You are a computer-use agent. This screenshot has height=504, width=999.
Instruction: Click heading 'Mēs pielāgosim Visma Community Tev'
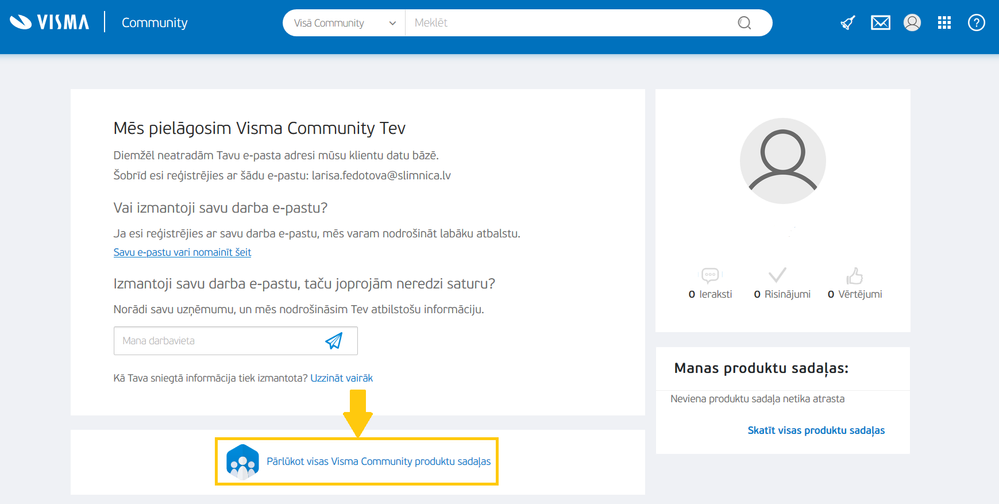coord(259,129)
